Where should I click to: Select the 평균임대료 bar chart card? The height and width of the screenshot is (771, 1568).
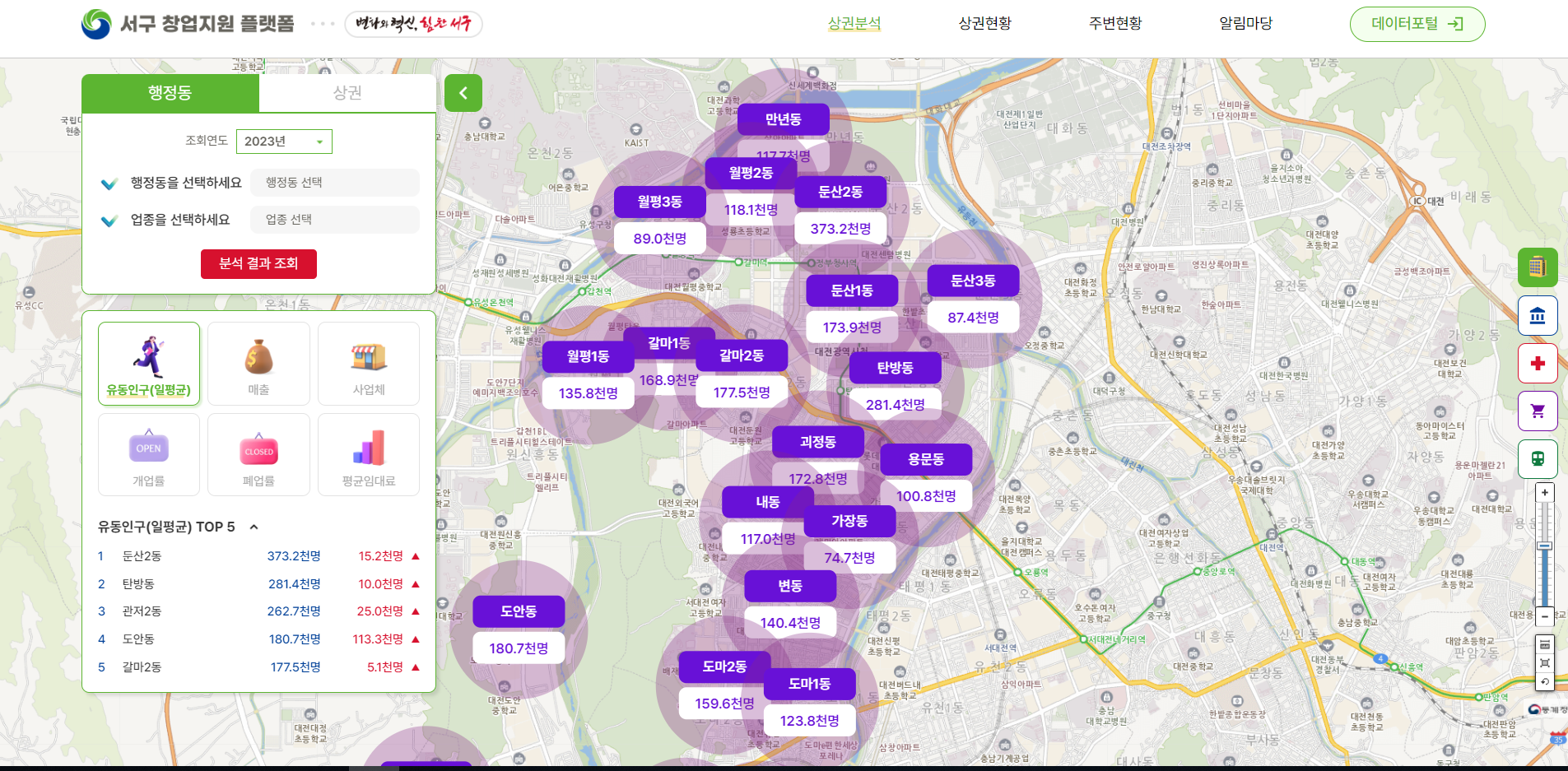click(x=369, y=454)
